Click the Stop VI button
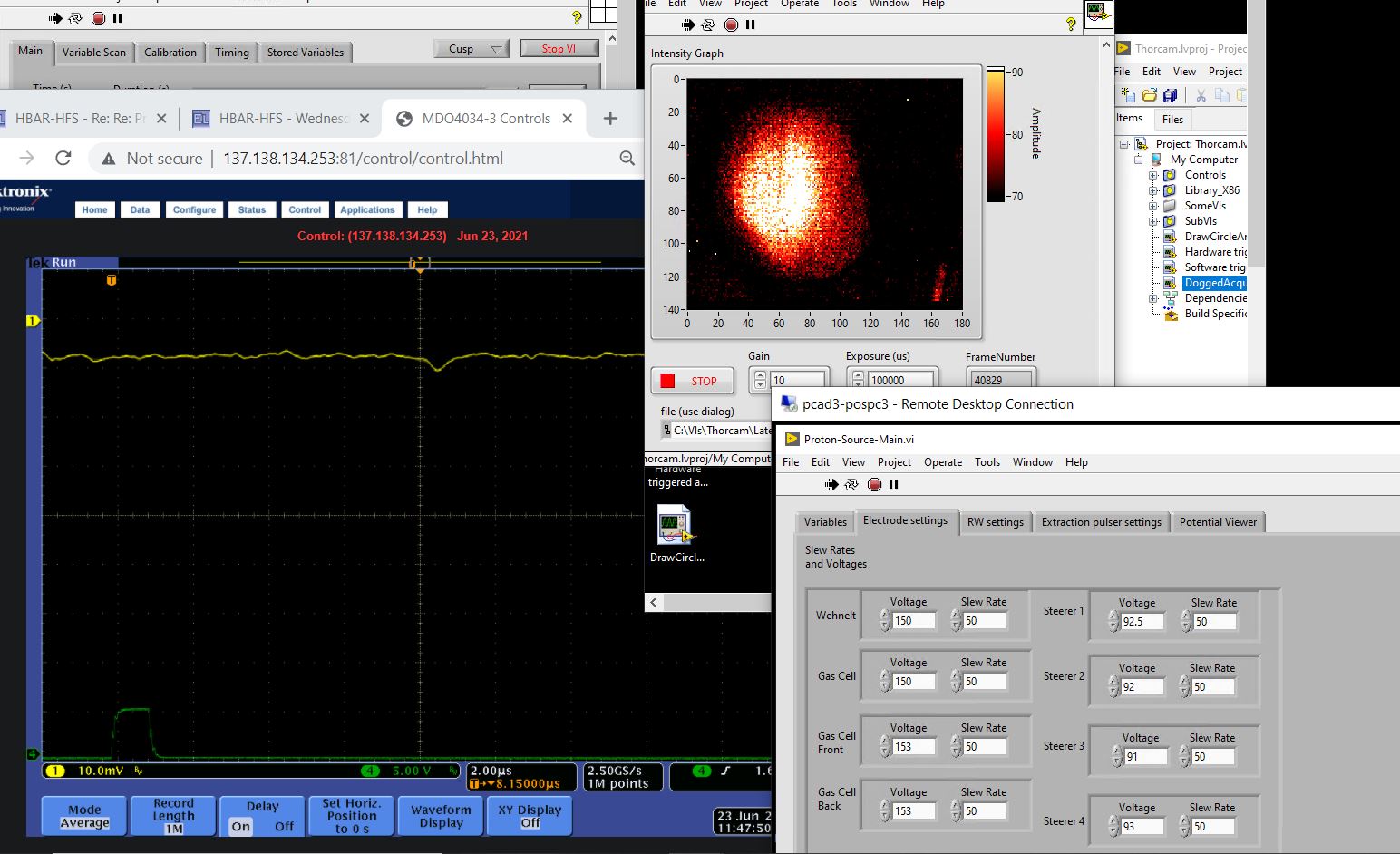 coord(559,49)
